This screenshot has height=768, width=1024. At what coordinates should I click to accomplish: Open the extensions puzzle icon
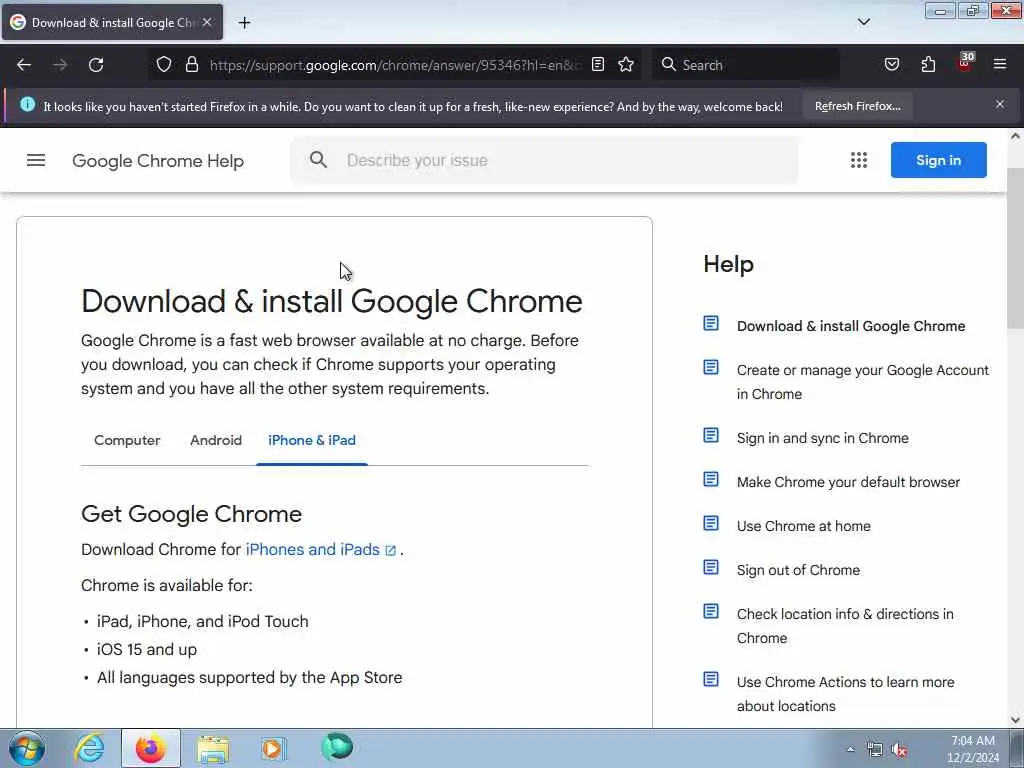coord(928,65)
